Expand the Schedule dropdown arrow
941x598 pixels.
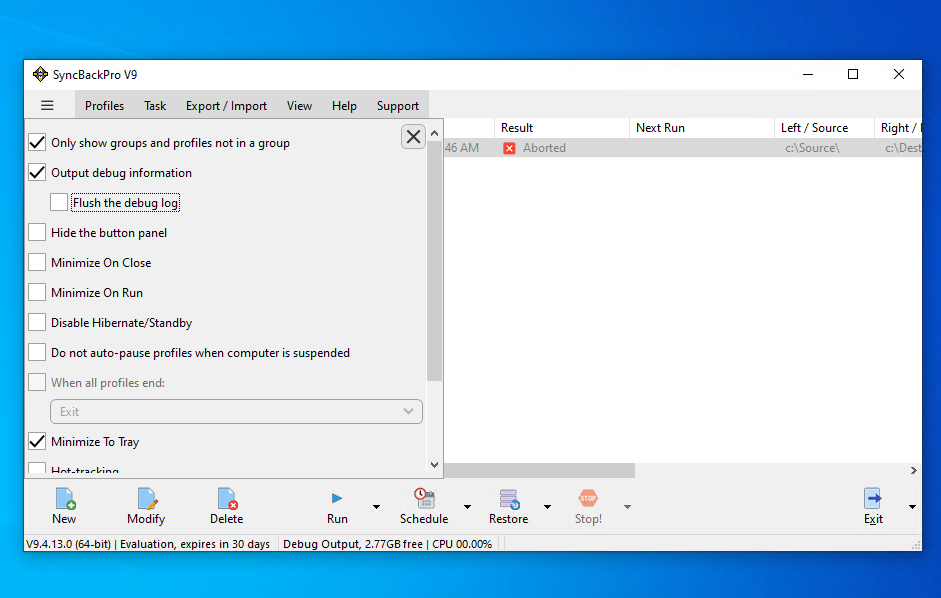[x=467, y=507]
